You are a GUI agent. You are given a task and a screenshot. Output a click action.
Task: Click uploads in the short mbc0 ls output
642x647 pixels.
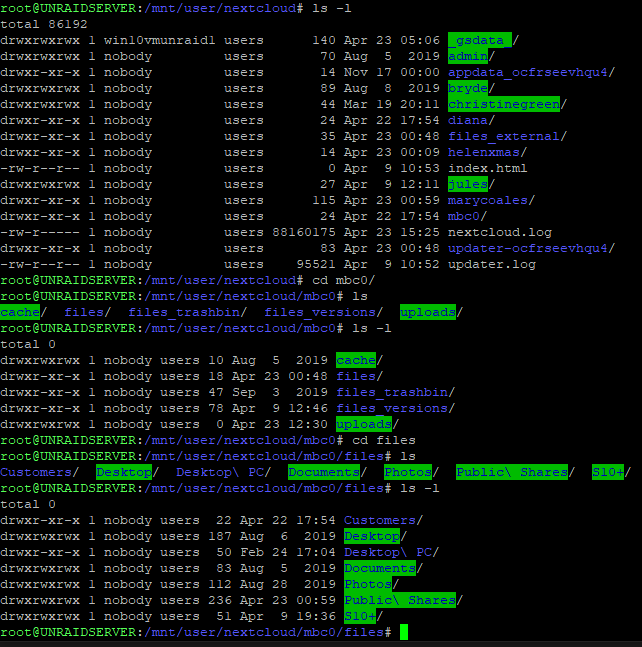click(x=428, y=312)
